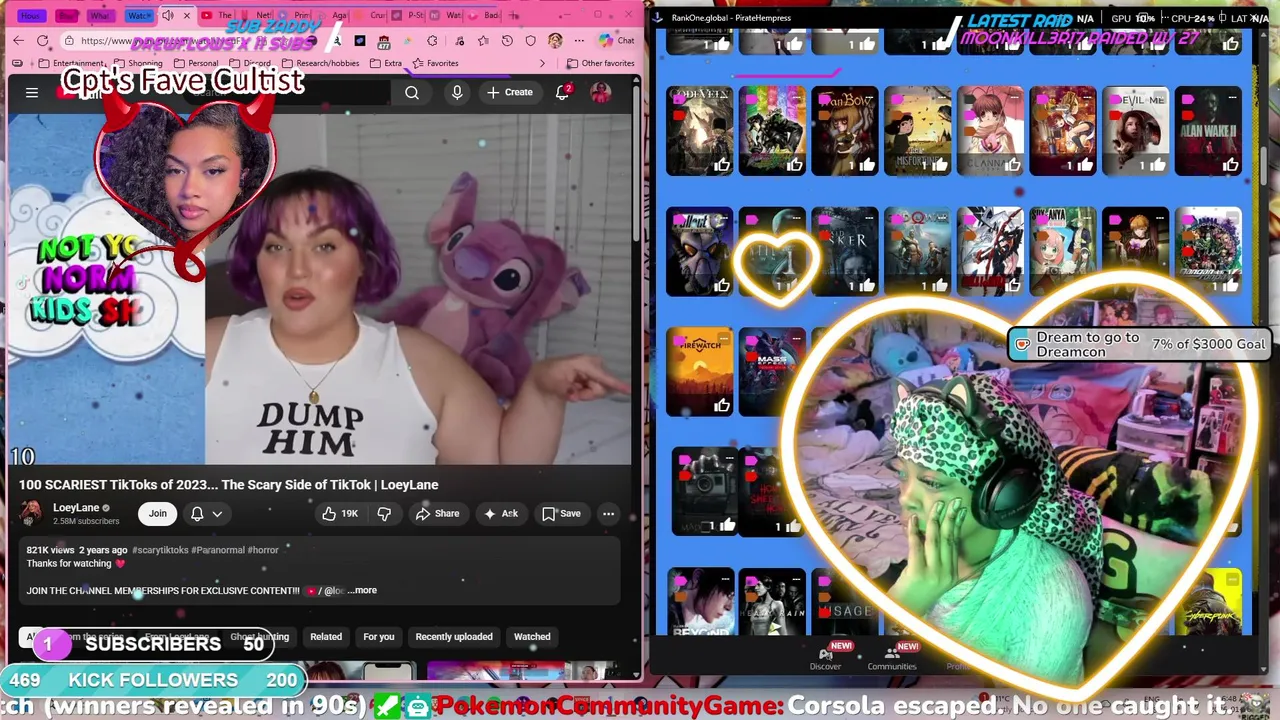Viewport: 1280px width, 720px height.
Task: Dislike the video with thumbs down
Action: coord(384,514)
